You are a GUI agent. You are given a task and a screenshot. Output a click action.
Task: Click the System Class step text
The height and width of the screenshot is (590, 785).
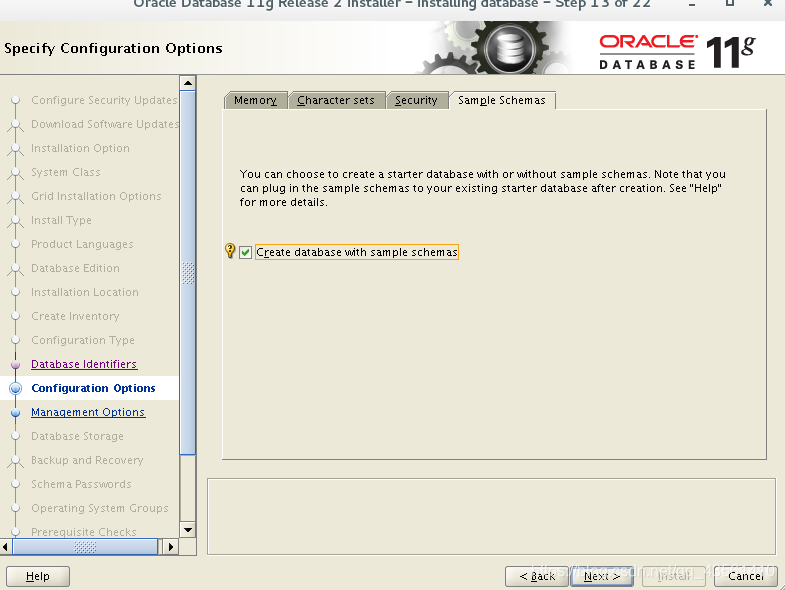click(66, 172)
